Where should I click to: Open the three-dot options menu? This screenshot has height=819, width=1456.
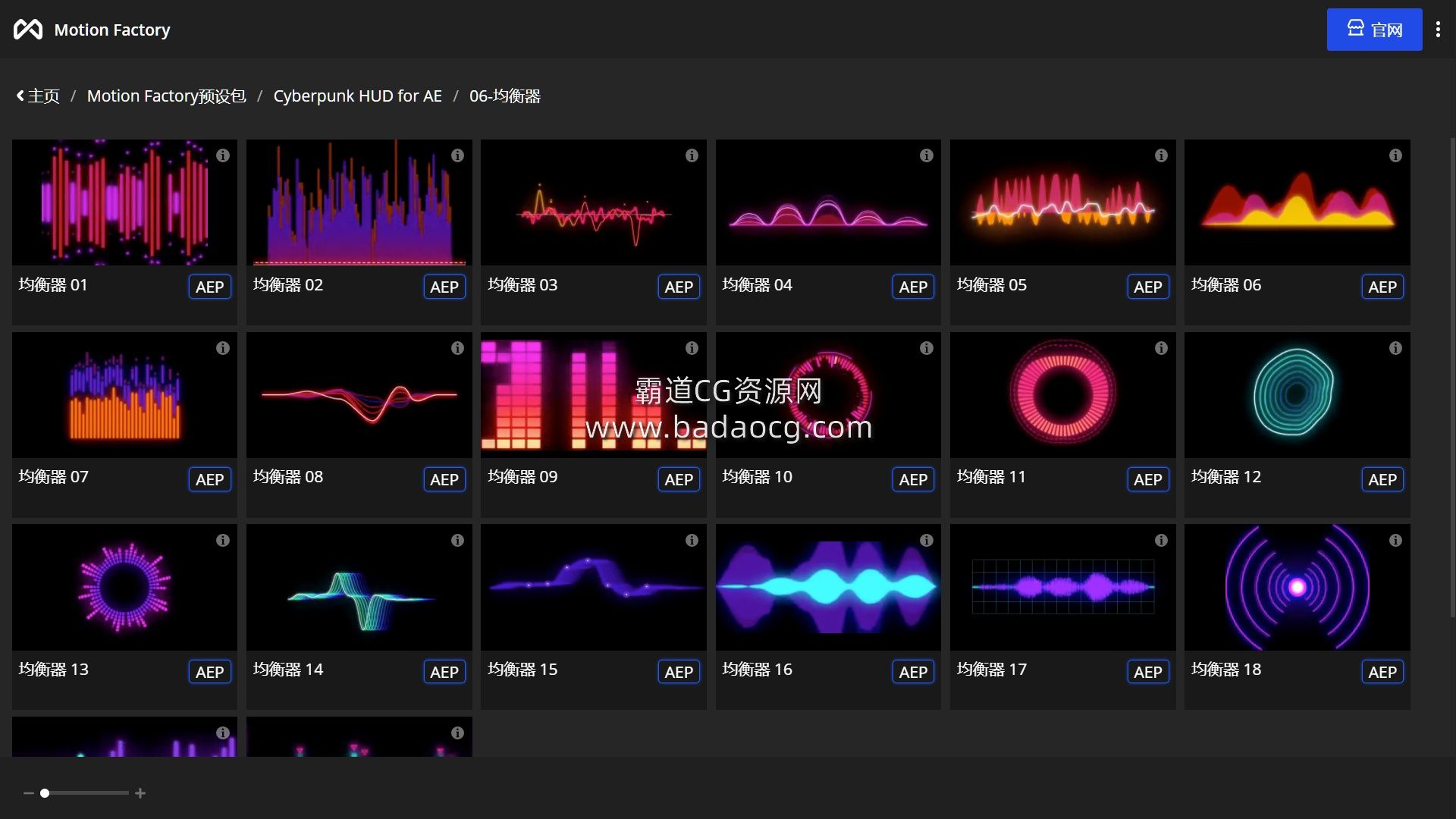(x=1438, y=30)
